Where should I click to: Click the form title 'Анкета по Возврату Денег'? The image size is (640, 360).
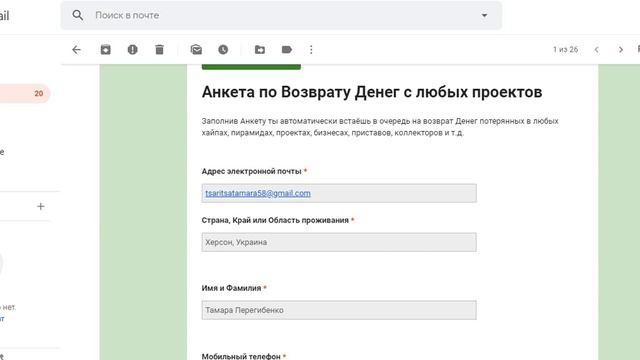pos(372,92)
